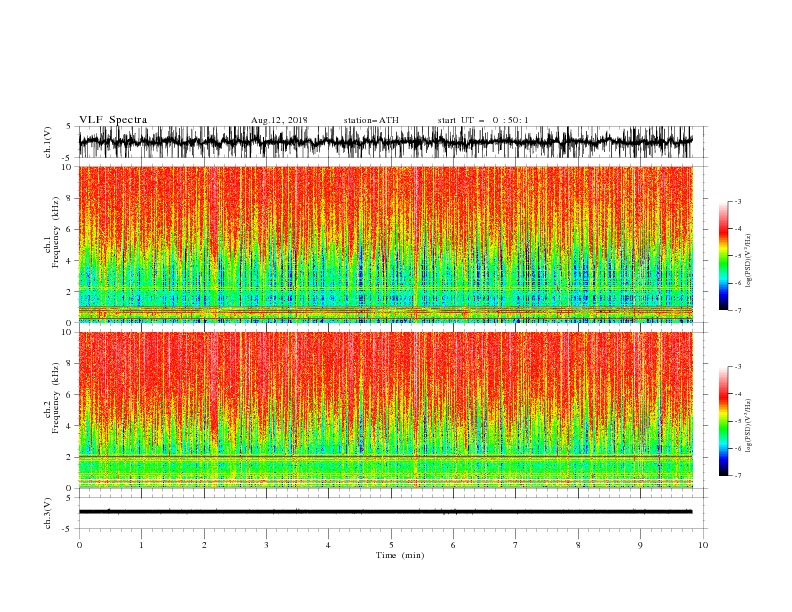This screenshot has height=612, width=792.
Task: Click the ch.1 voltage waveform plot
Action: click(385, 142)
